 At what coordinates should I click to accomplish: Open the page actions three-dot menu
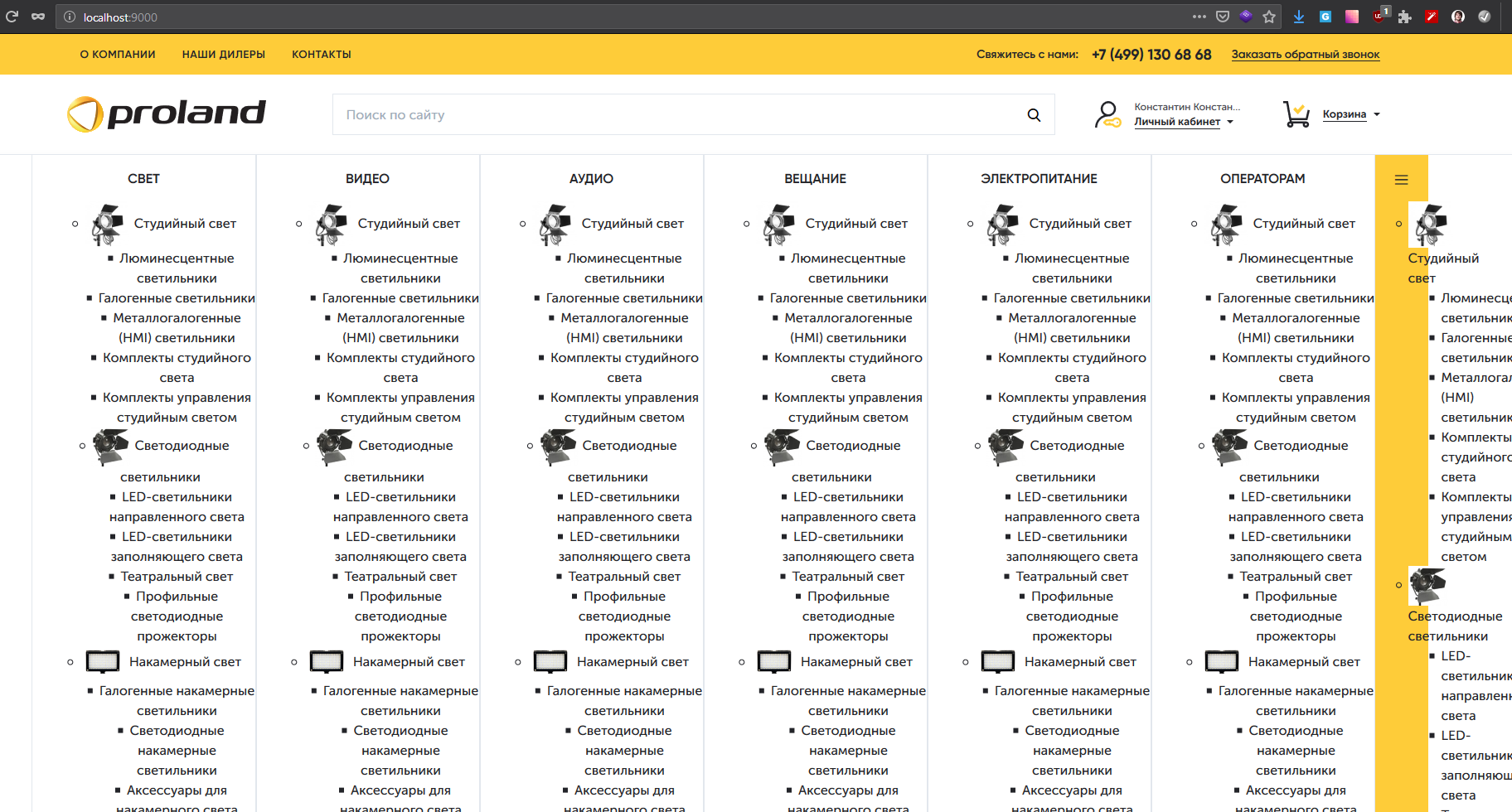coord(1199,17)
